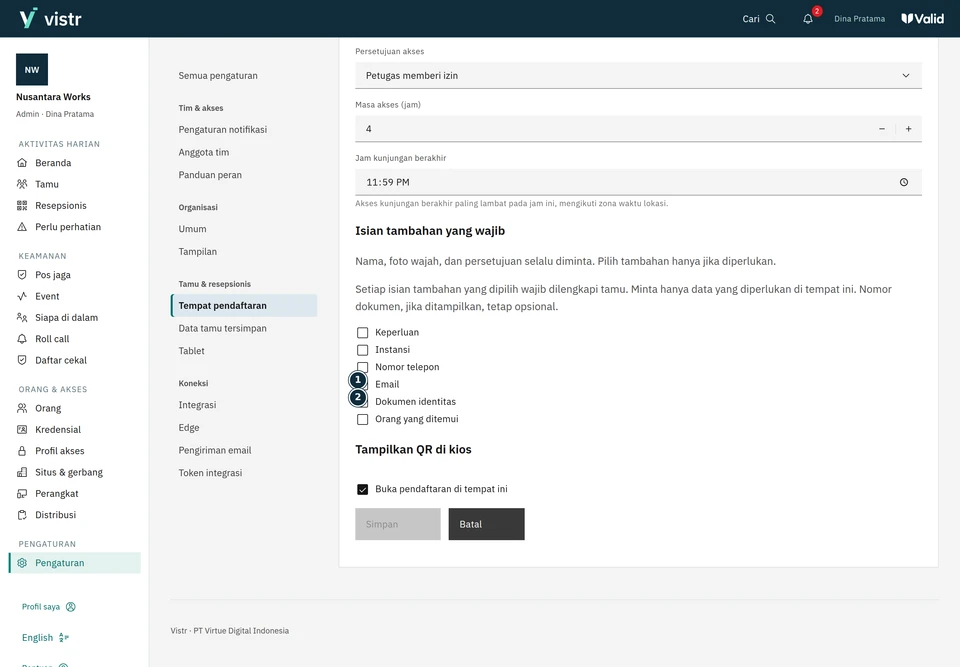Open the Token integrasi settings page
This screenshot has height=667, width=960.
pyautogui.click(x=211, y=473)
